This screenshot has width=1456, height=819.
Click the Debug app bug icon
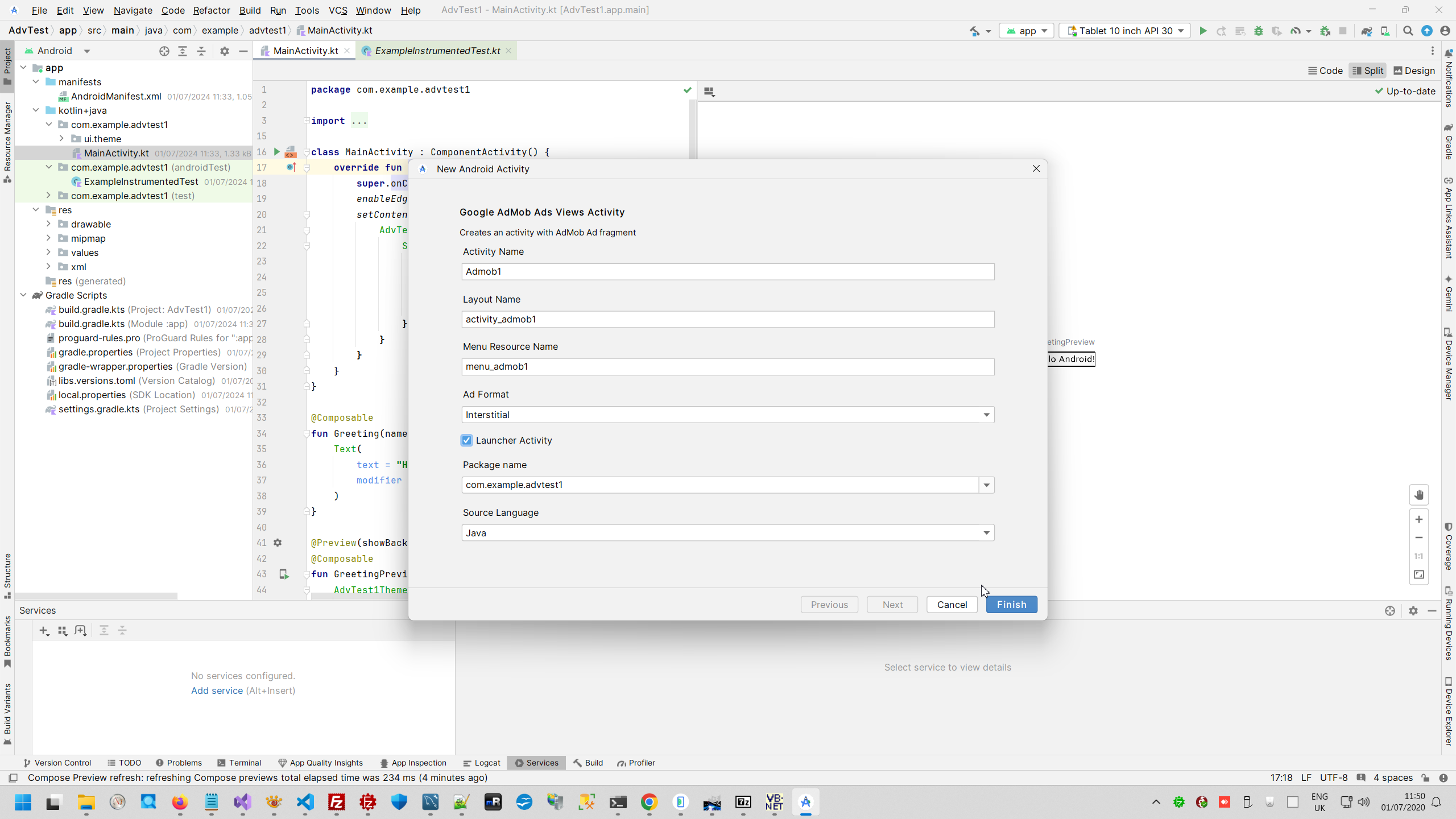pyautogui.click(x=1258, y=31)
